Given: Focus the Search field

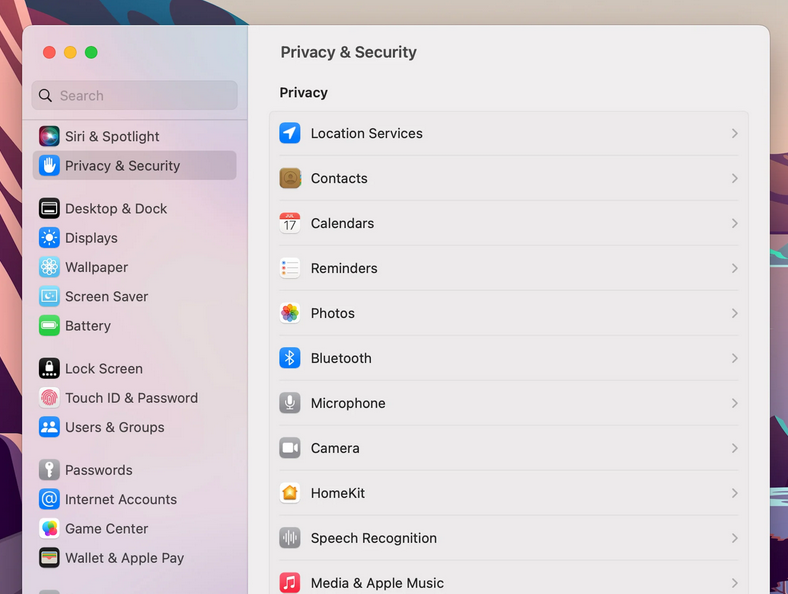Looking at the screenshot, I should [134, 95].
